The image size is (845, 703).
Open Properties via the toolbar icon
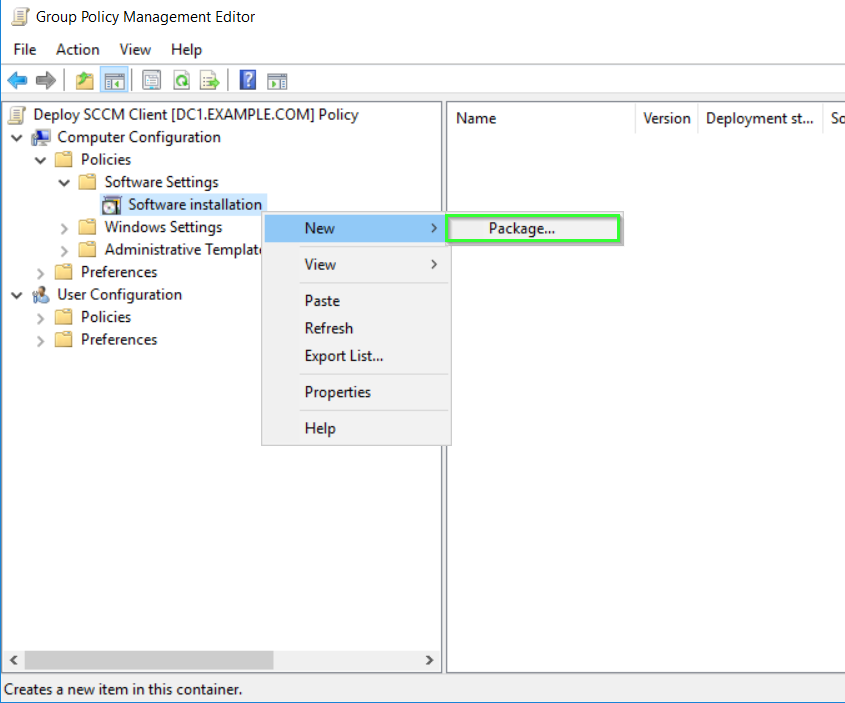(152, 81)
